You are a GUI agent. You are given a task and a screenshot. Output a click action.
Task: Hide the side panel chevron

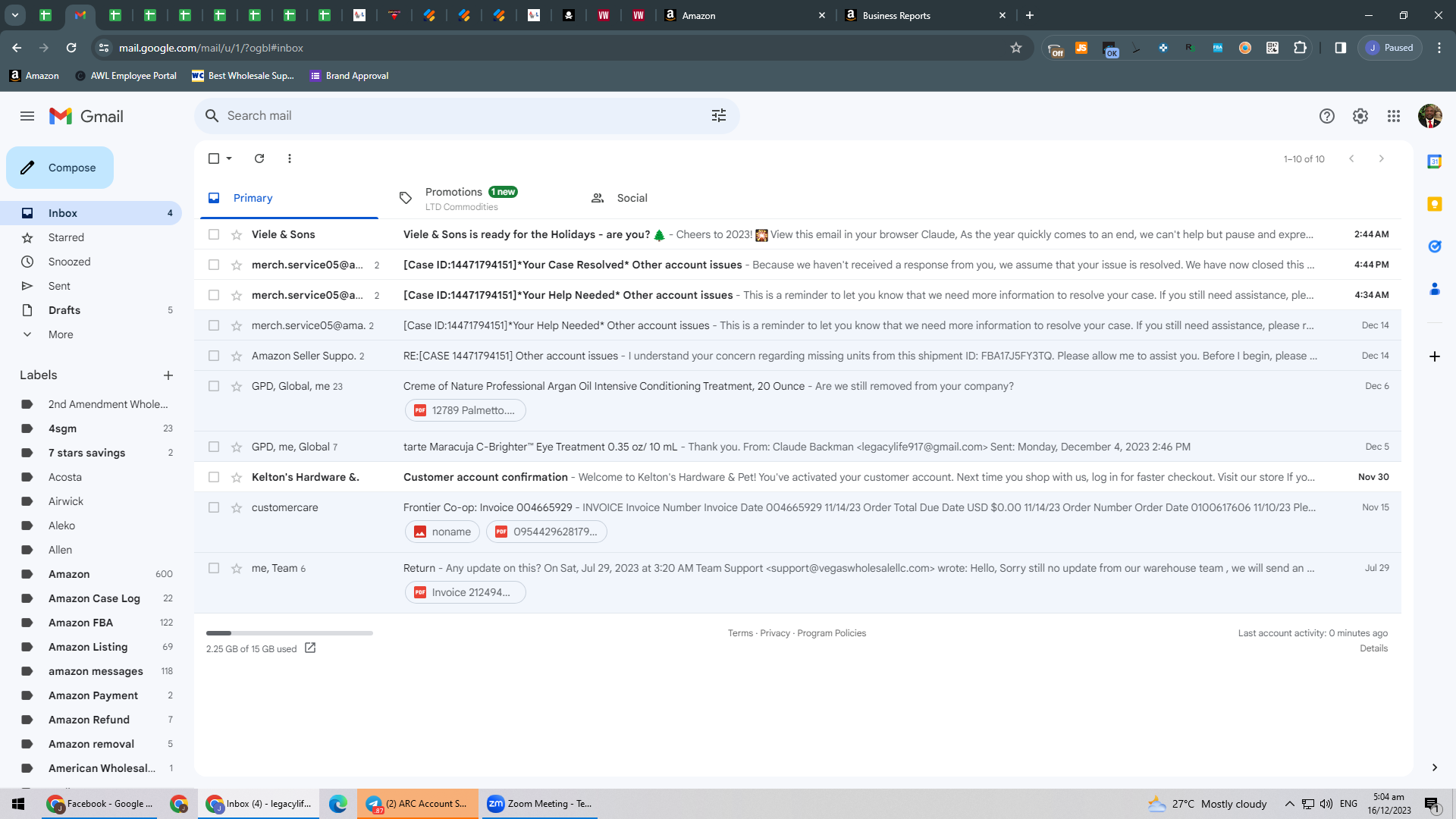(x=1435, y=767)
